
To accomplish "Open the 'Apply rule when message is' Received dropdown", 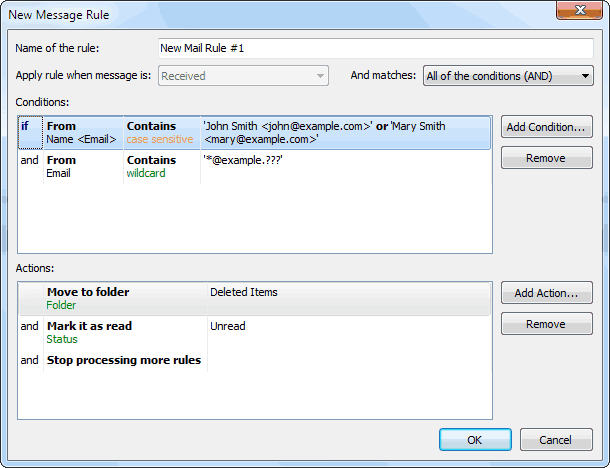I will pos(243,76).
